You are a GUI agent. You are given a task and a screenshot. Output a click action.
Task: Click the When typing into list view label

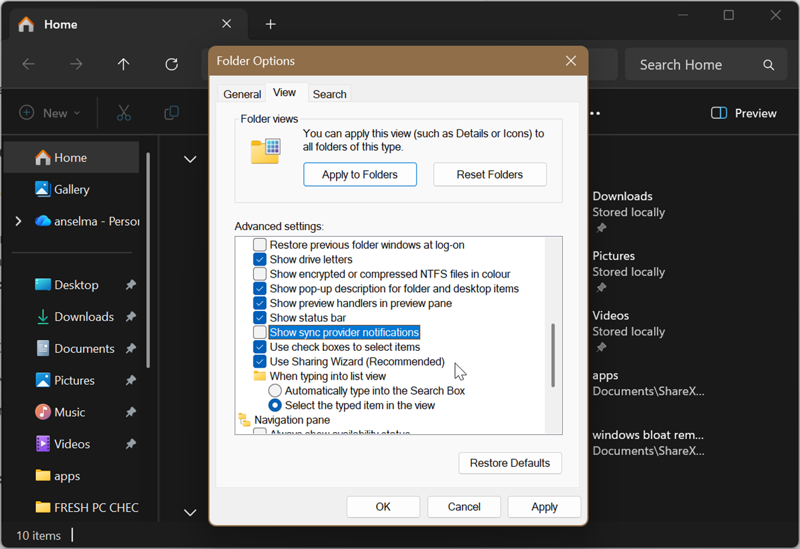328,376
